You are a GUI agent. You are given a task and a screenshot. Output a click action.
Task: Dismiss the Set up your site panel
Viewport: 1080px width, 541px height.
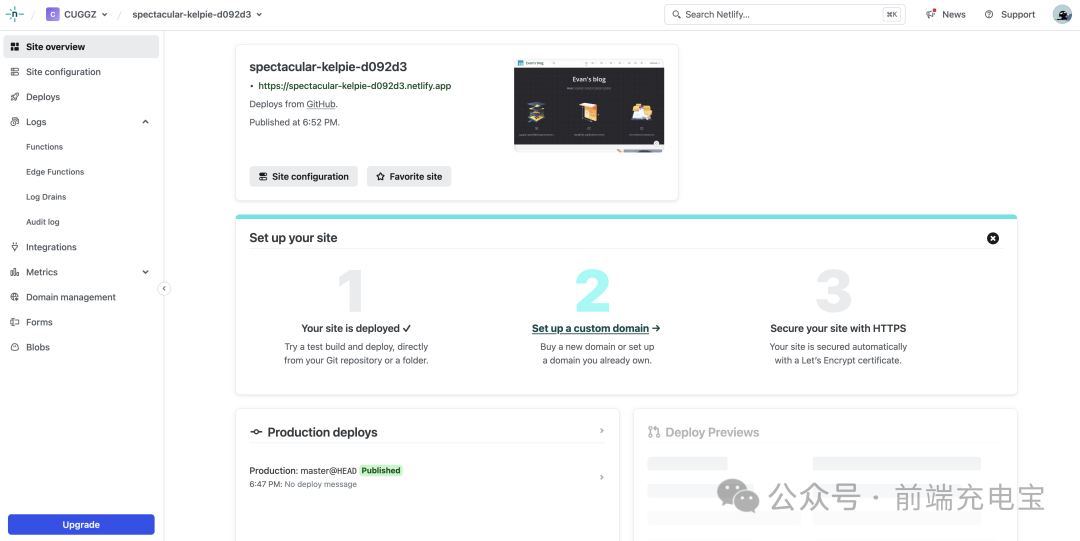pyautogui.click(x=993, y=238)
